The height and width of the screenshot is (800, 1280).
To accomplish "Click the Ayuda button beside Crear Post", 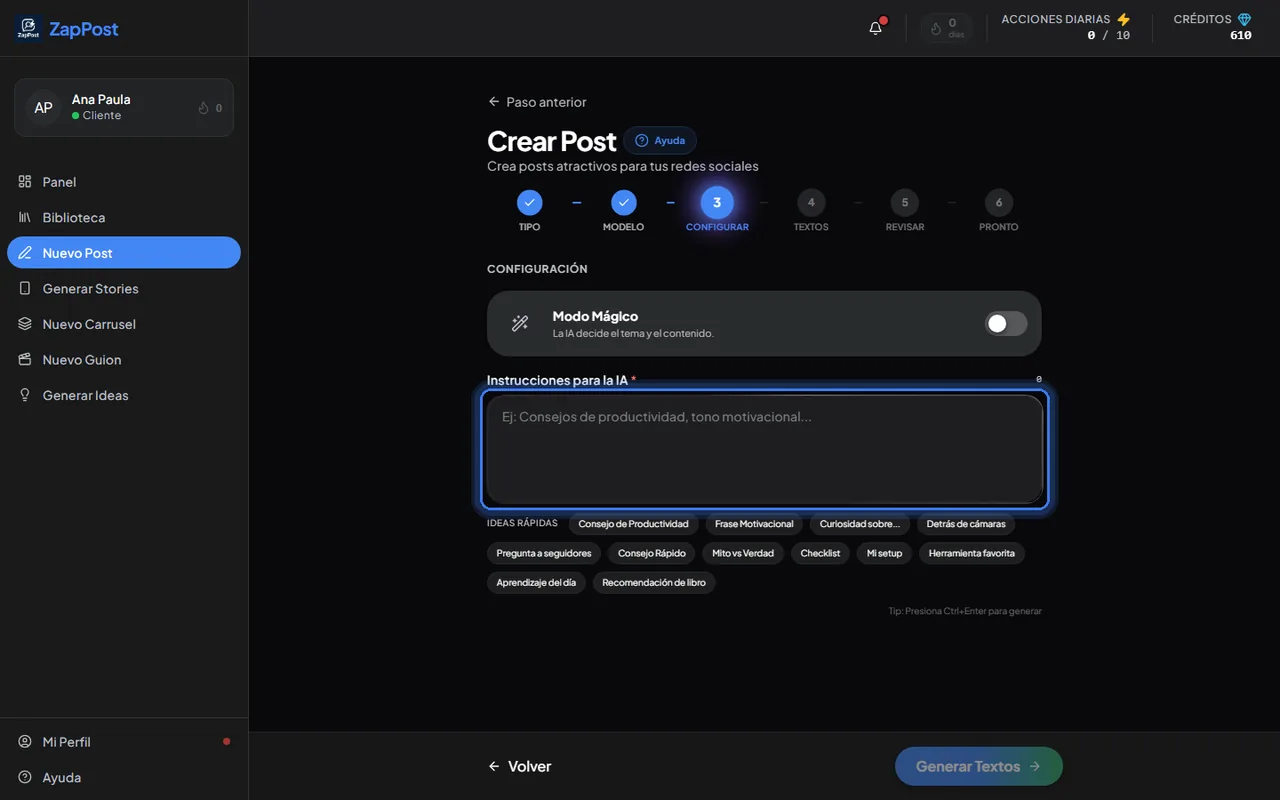I will (660, 140).
